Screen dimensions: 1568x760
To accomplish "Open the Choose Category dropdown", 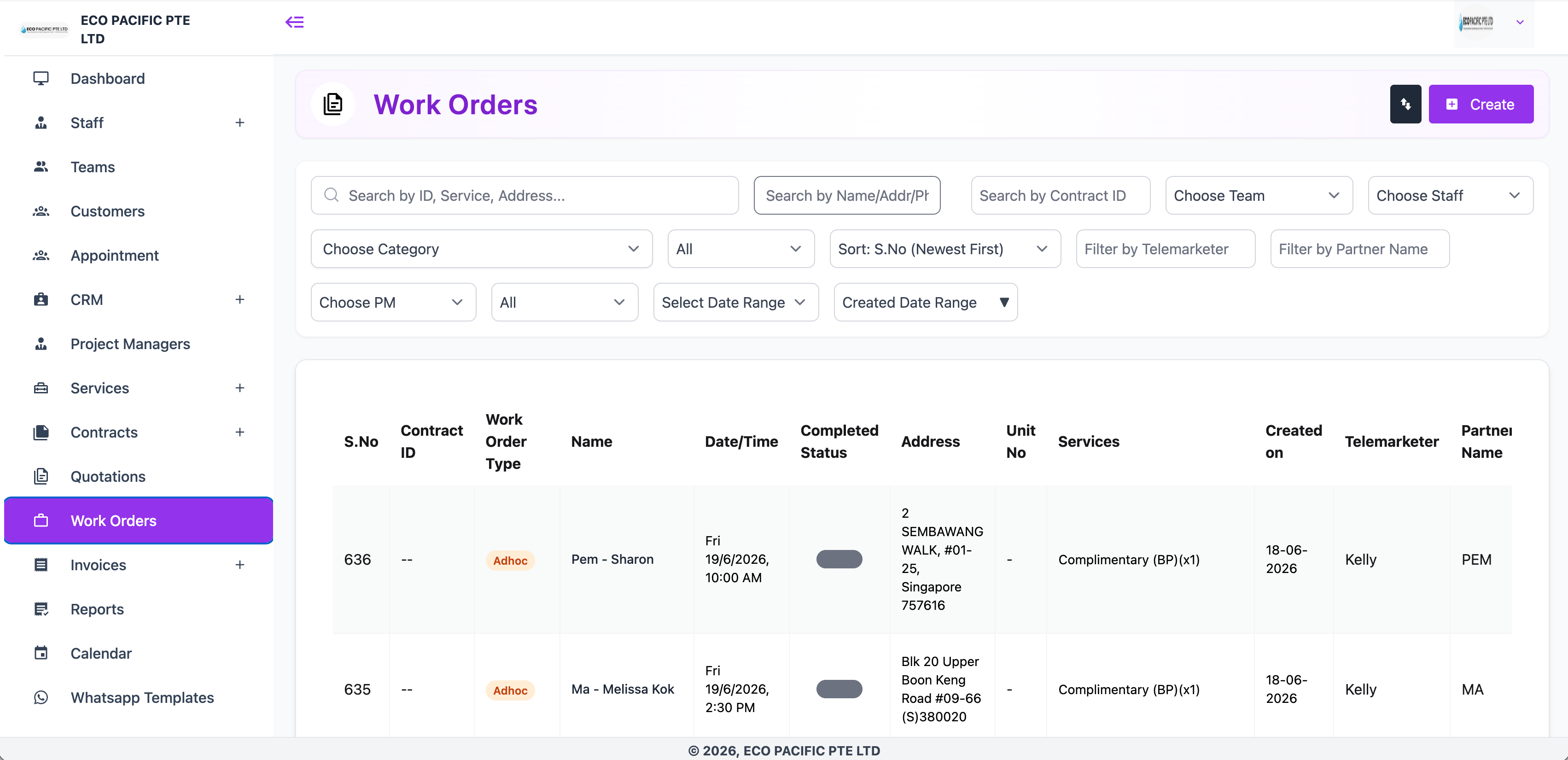I will (x=482, y=248).
